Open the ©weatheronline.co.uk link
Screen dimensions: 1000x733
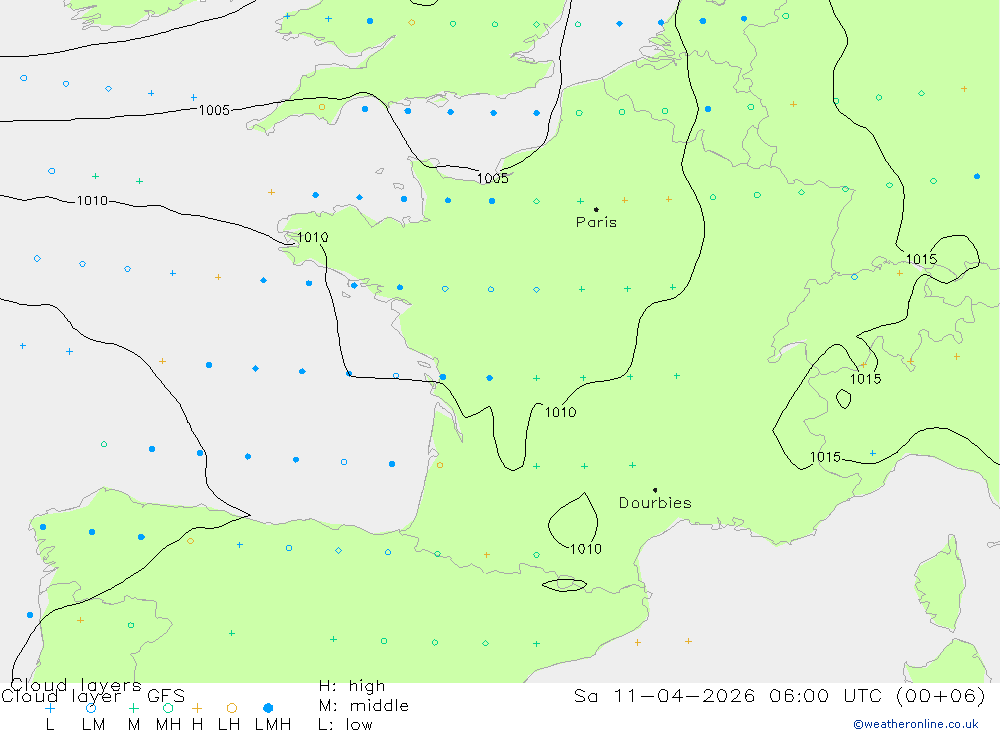(x=916, y=724)
